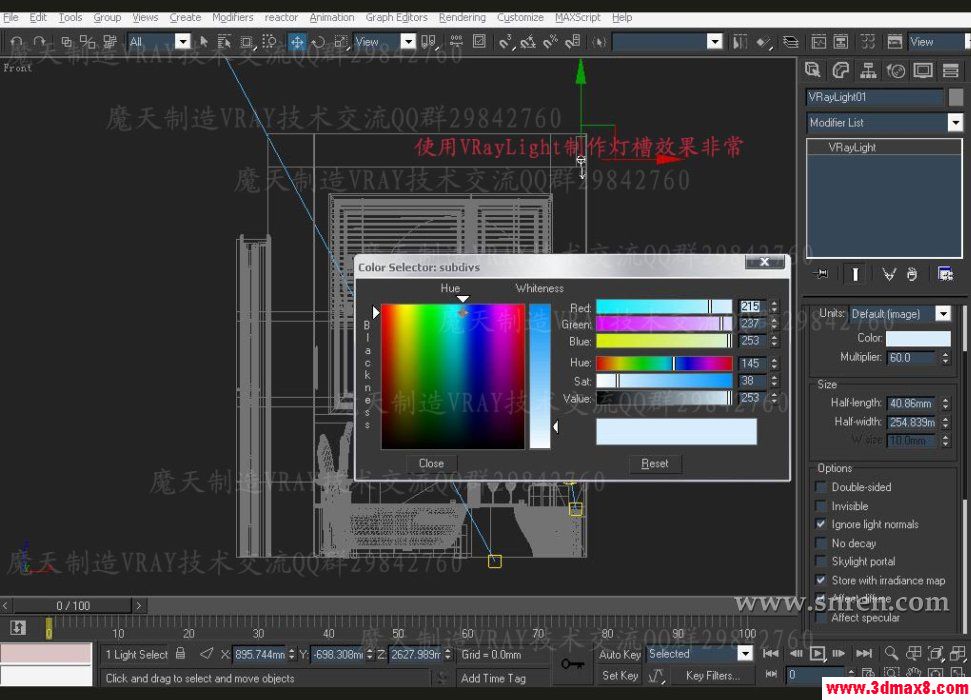Open the Modifiers menu
Screen dimensions: 971x700
point(232,17)
